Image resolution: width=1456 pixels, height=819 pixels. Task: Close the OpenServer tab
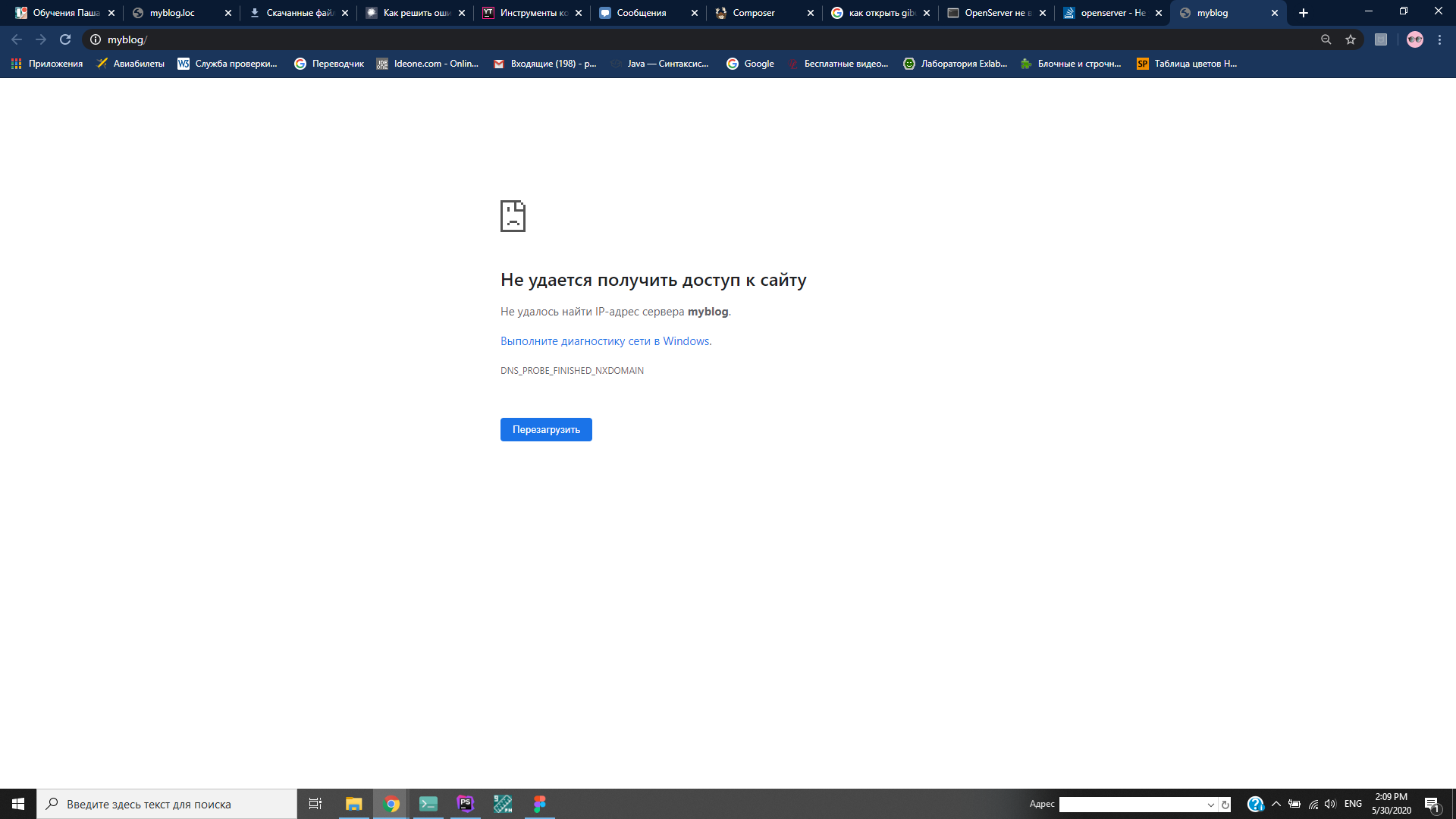(1043, 13)
